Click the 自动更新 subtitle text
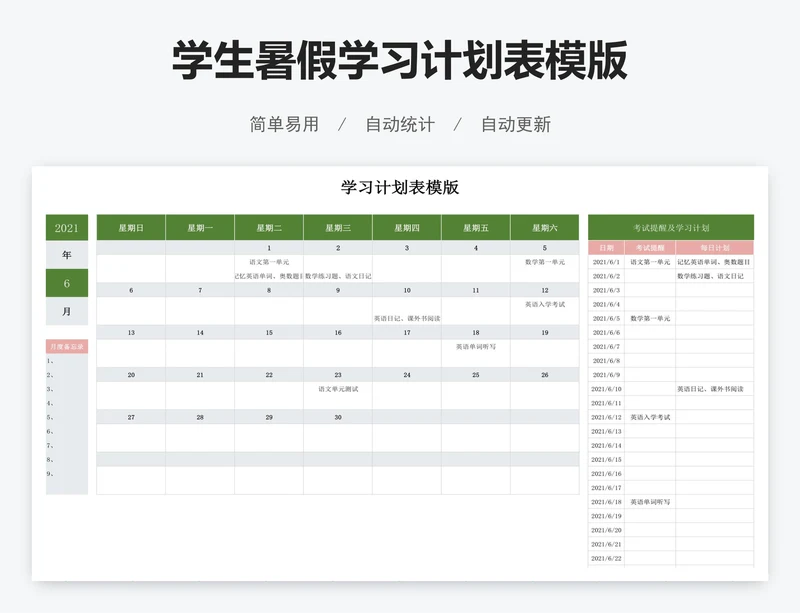 point(516,124)
